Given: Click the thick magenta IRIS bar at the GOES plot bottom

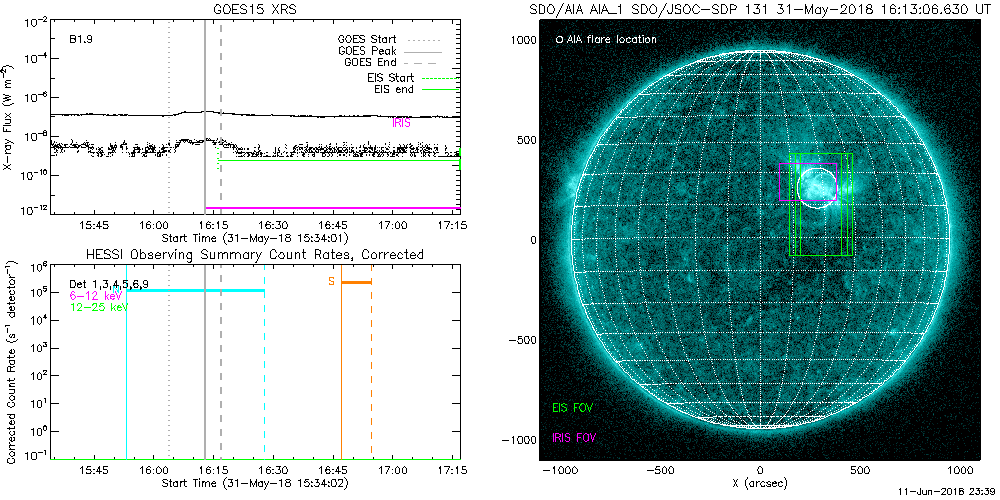Looking at the screenshot, I should pos(333,208).
